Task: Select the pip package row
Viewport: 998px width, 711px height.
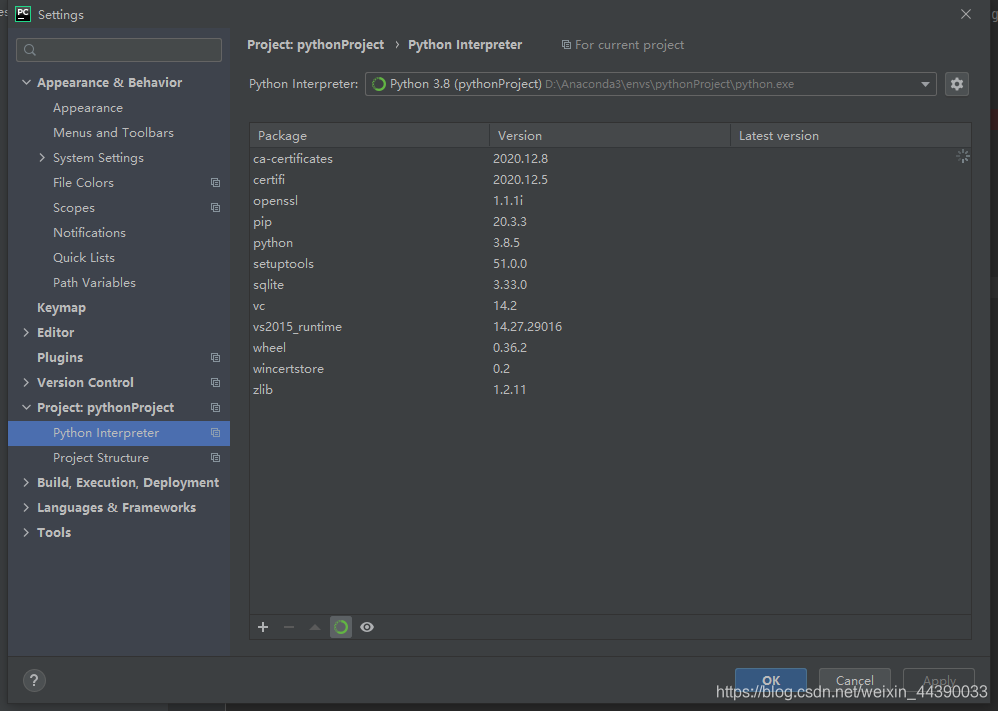Action: [610, 222]
